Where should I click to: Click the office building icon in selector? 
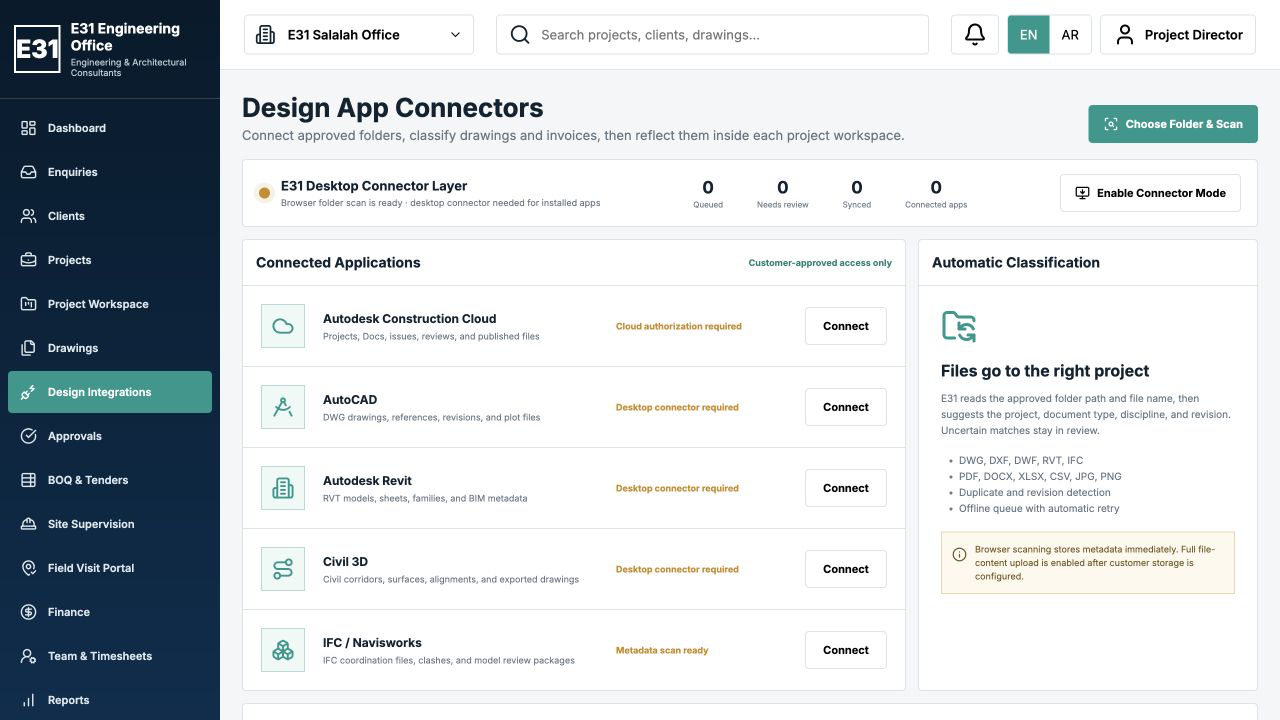[x=266, y=35]
